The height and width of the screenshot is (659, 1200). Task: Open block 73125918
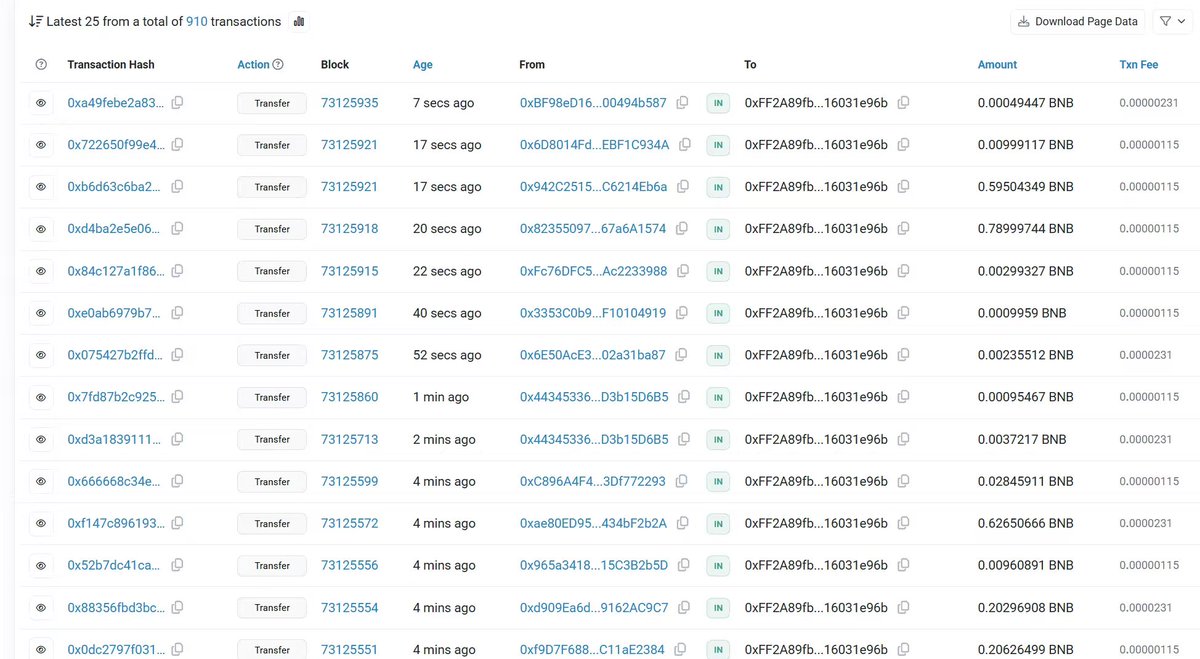pyautogui.click(x=350, y=229)
